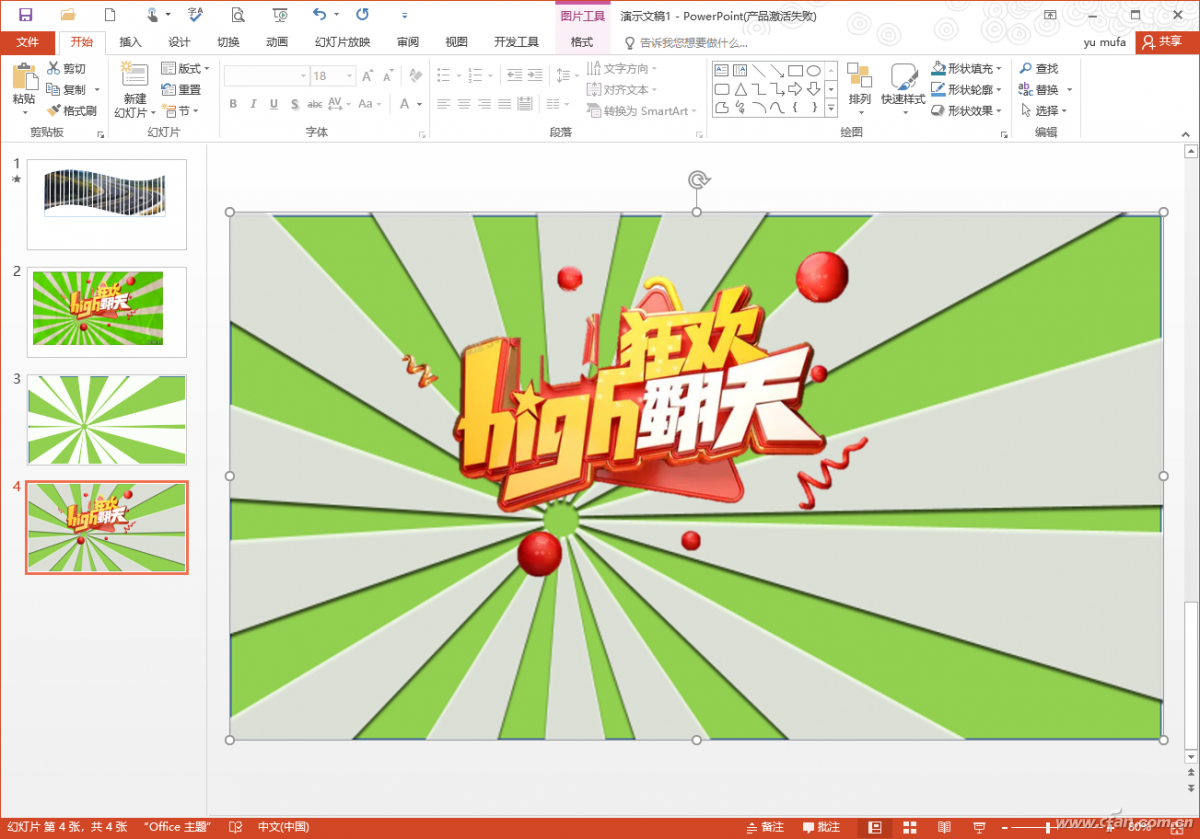The image size is (1200, 839).
Task: Open the Shape Fill (形状填充) dropdown
Action: pyautogui.click(x=966, y=69)
